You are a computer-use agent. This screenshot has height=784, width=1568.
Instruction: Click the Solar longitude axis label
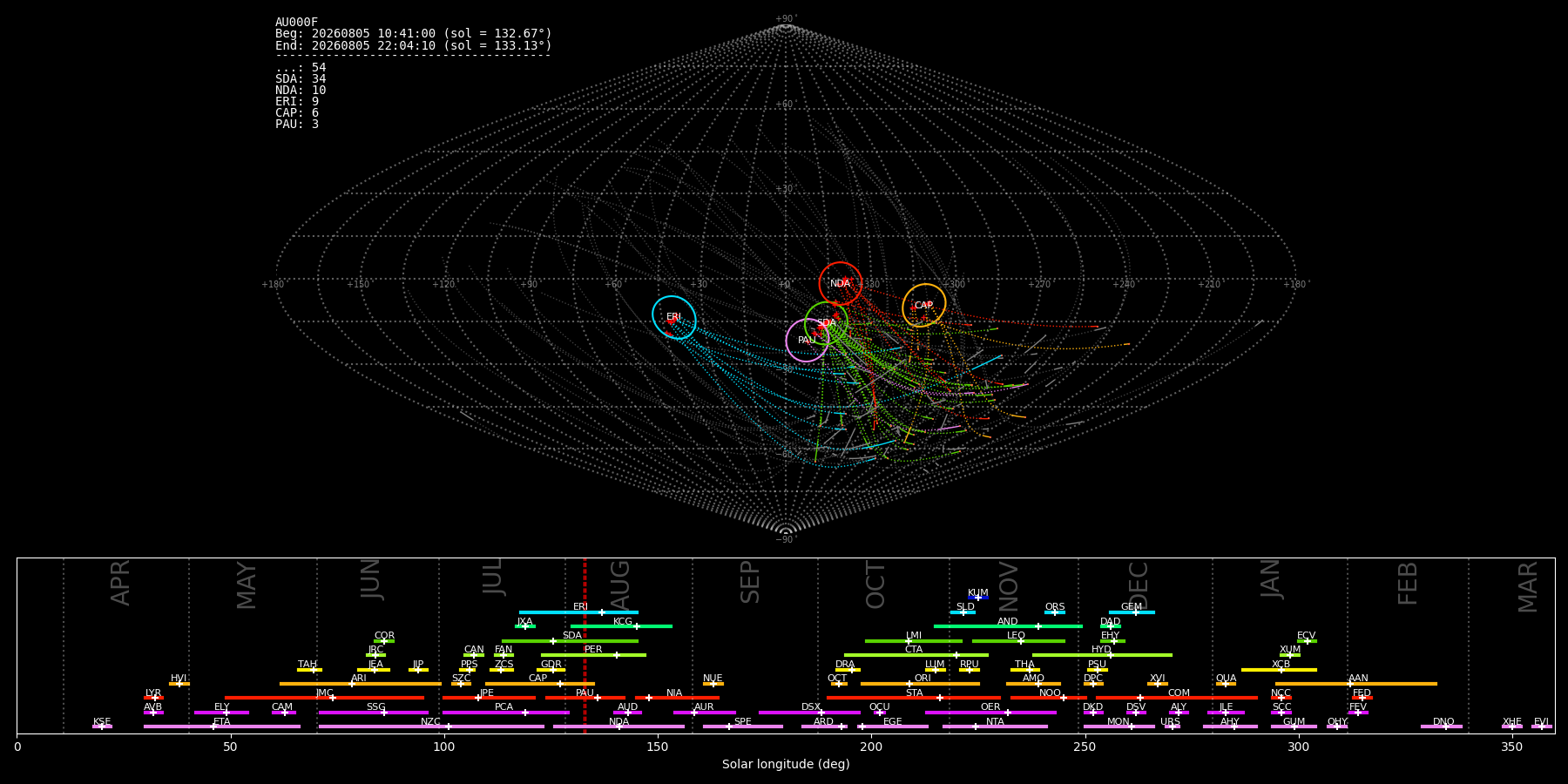(x=786, y=764)
